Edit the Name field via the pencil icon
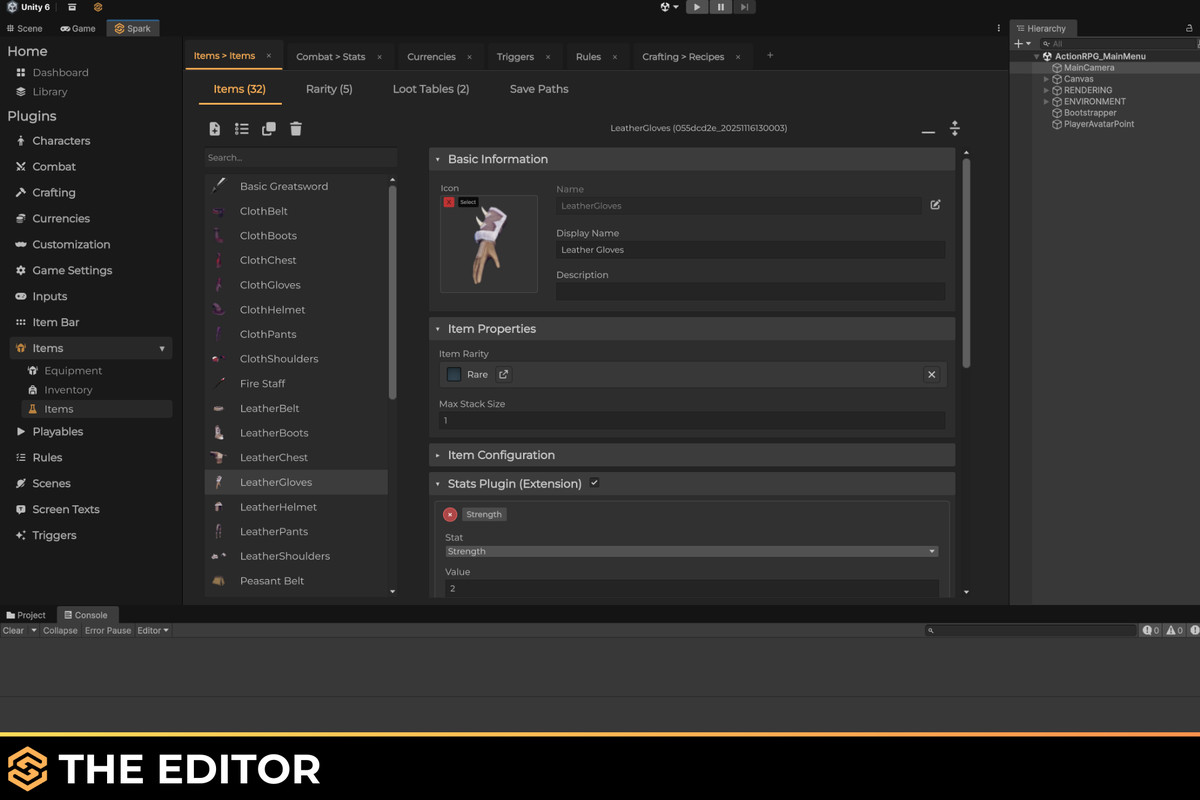 click(x=935, y=204)
